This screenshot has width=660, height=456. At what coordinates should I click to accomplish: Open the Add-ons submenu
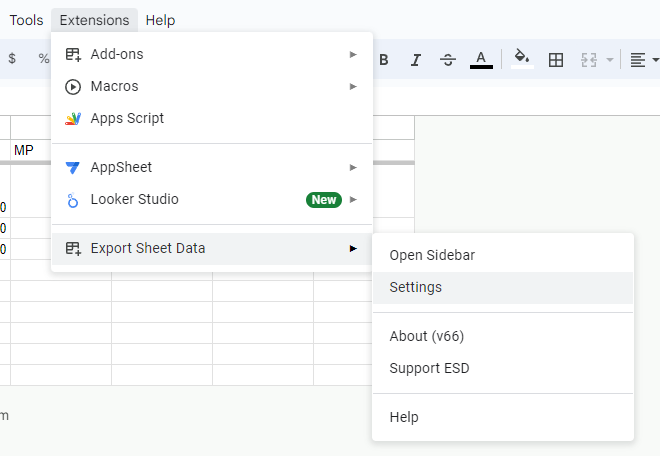pyautogui.click(x=212, y=54)
